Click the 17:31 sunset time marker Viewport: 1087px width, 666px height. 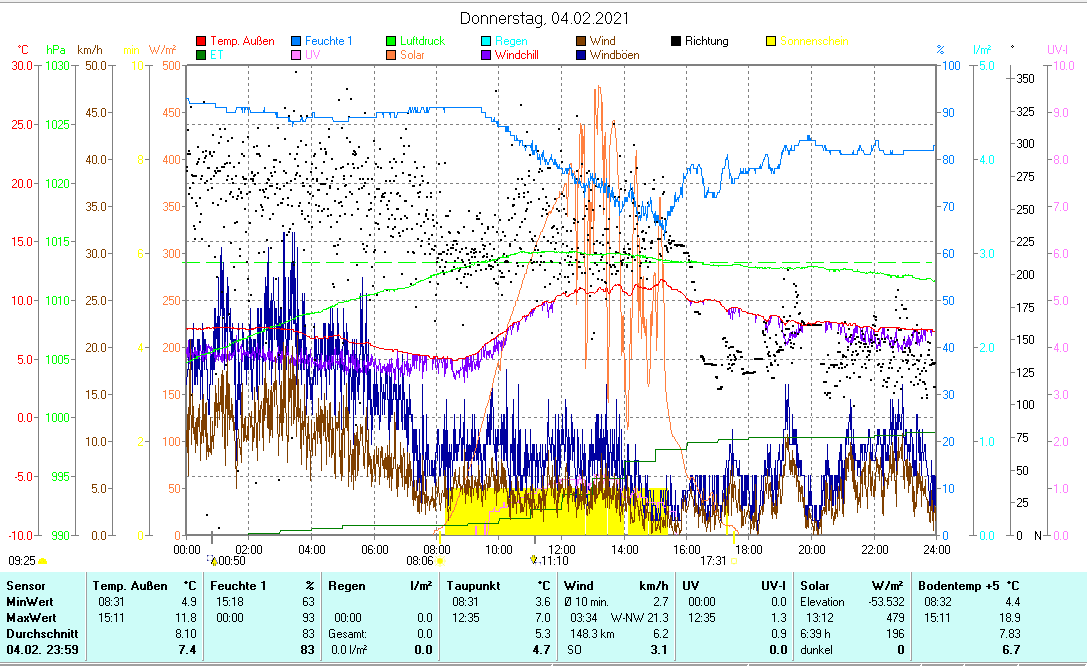coord(713,561)
